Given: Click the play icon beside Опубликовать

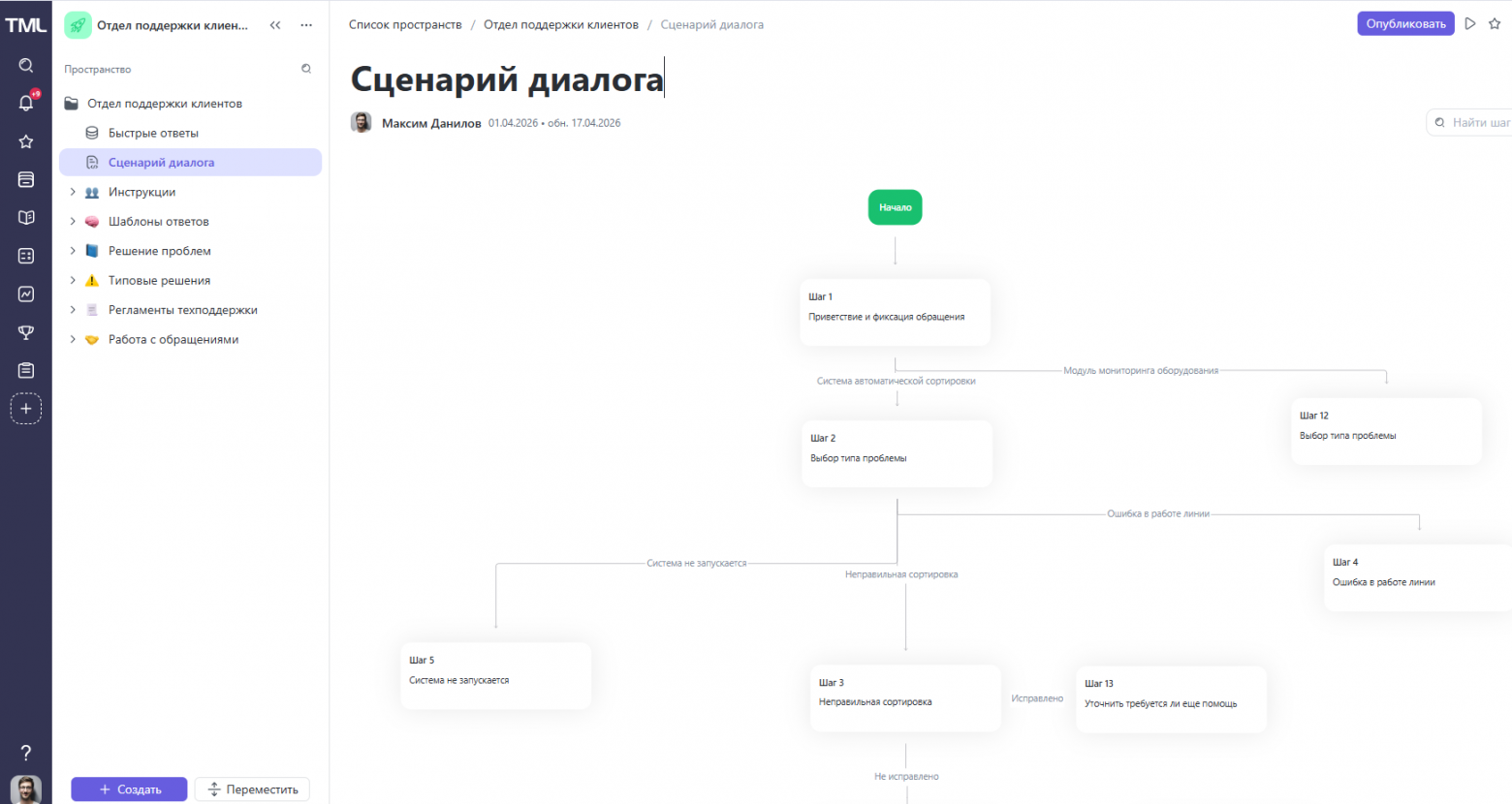Looking at the screenshot, I should tap(1471, 22).
